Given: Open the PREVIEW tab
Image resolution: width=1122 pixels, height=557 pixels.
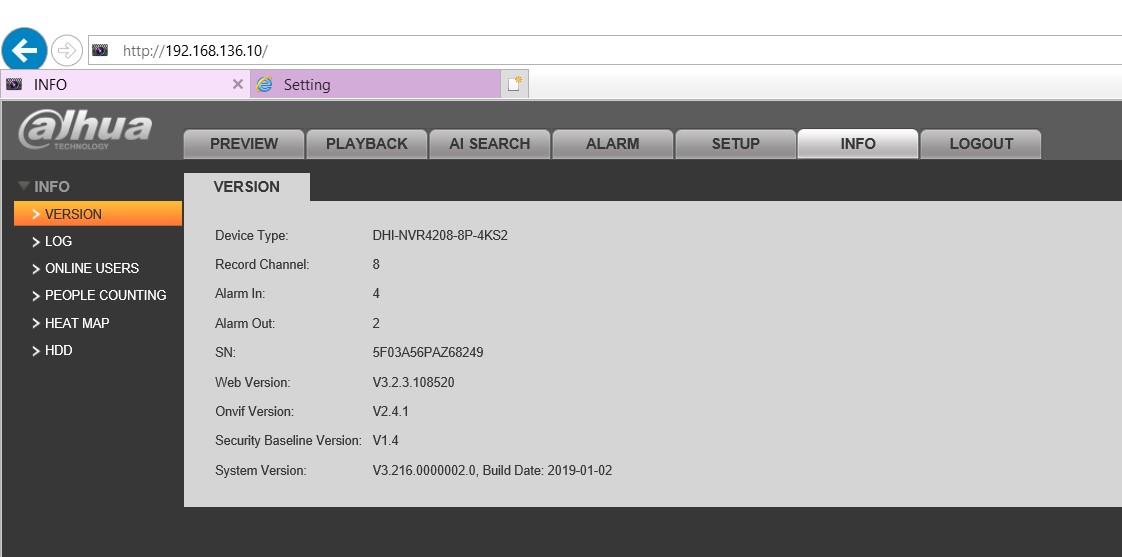Looking at the screenshot, I should tap(244, 144).
